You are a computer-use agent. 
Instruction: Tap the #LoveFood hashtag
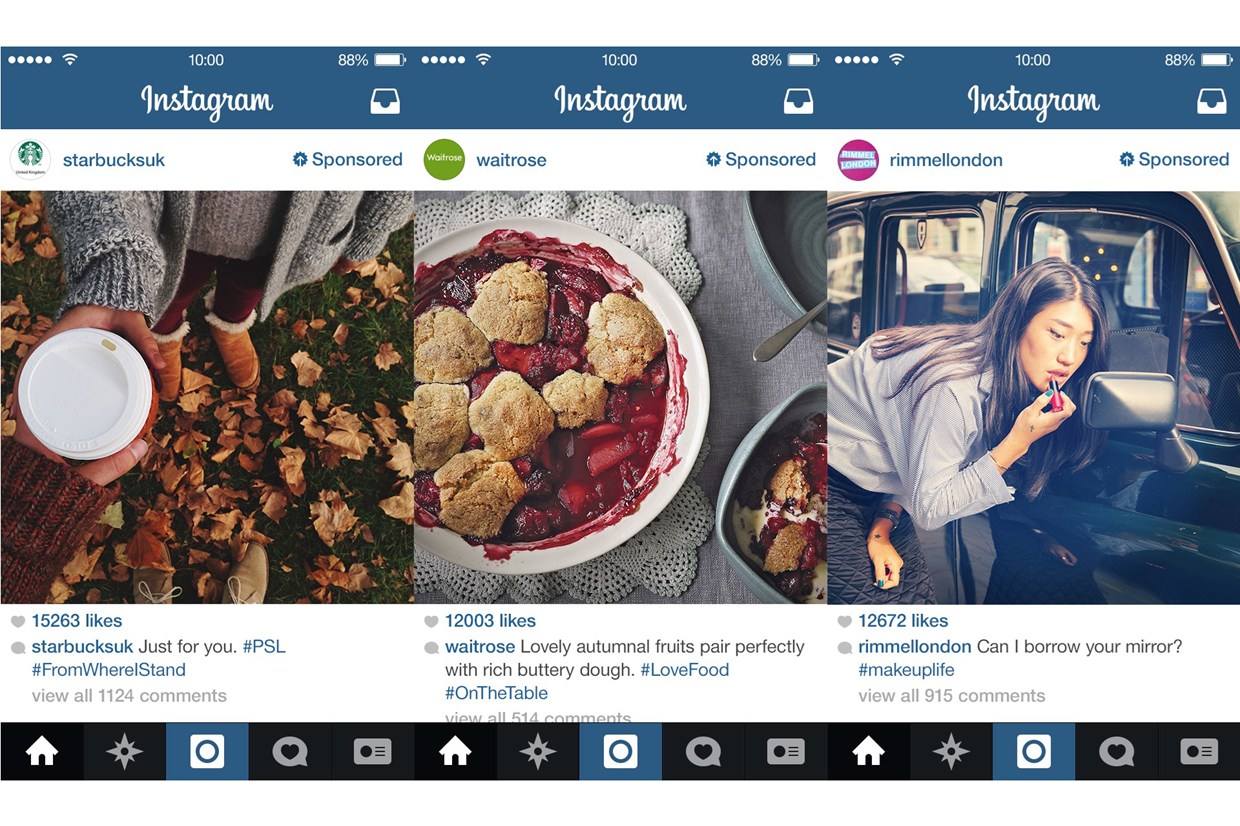point(685,670)
